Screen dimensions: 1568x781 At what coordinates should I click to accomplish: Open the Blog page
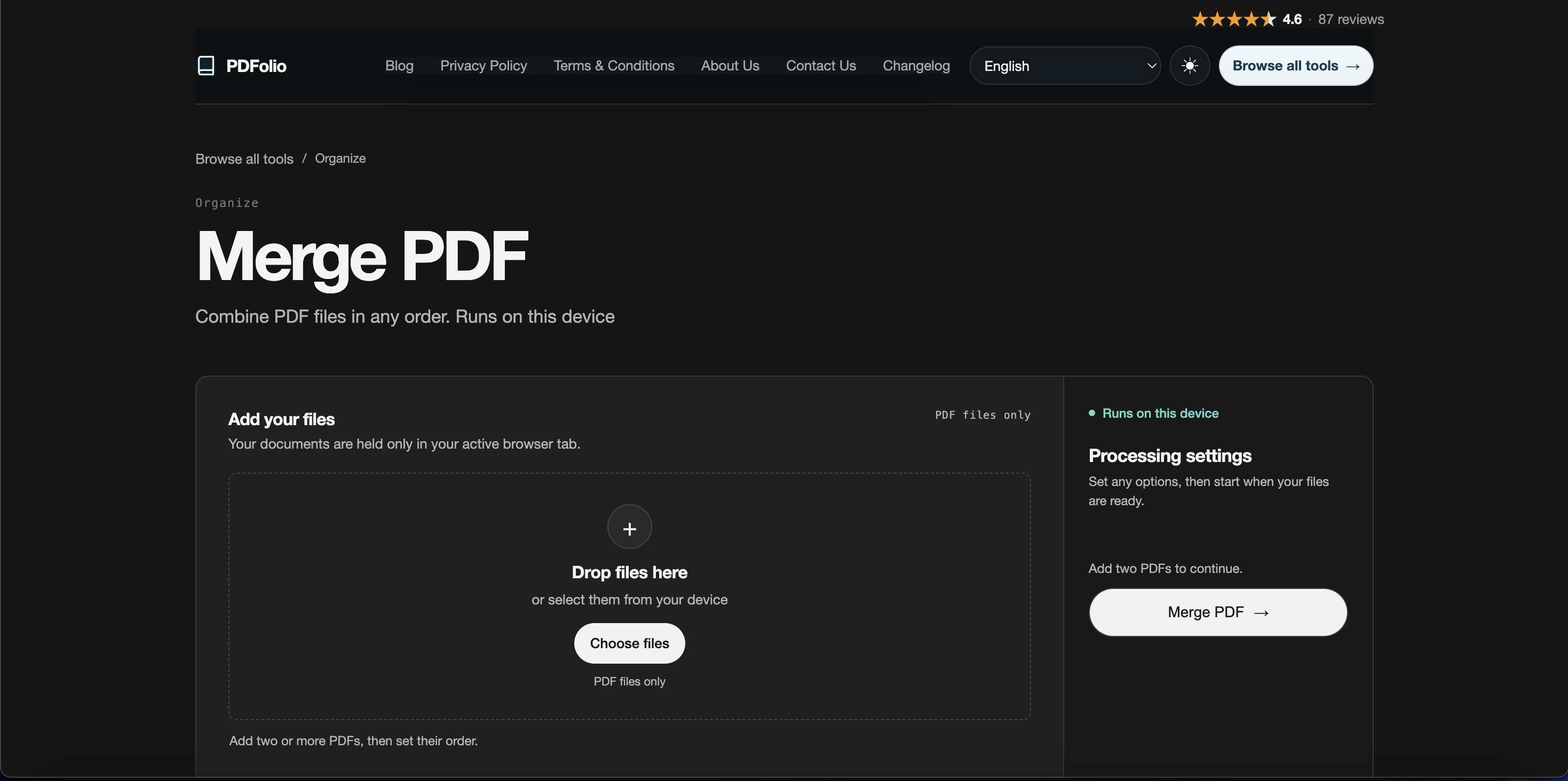coord(399,66)
